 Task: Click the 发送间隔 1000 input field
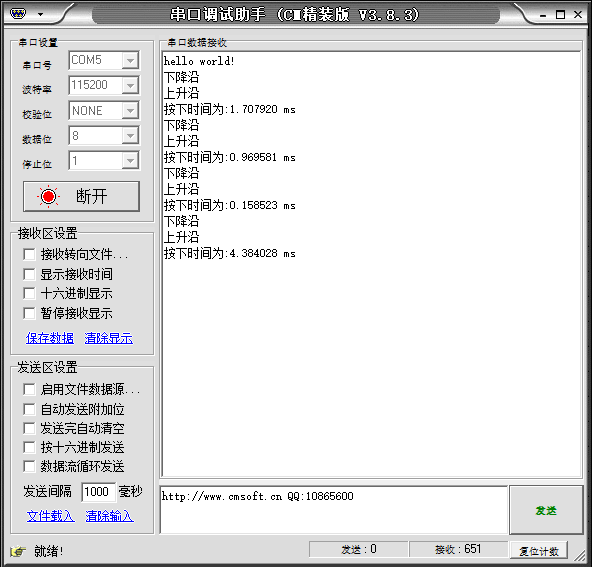click(x=99, y=492)
